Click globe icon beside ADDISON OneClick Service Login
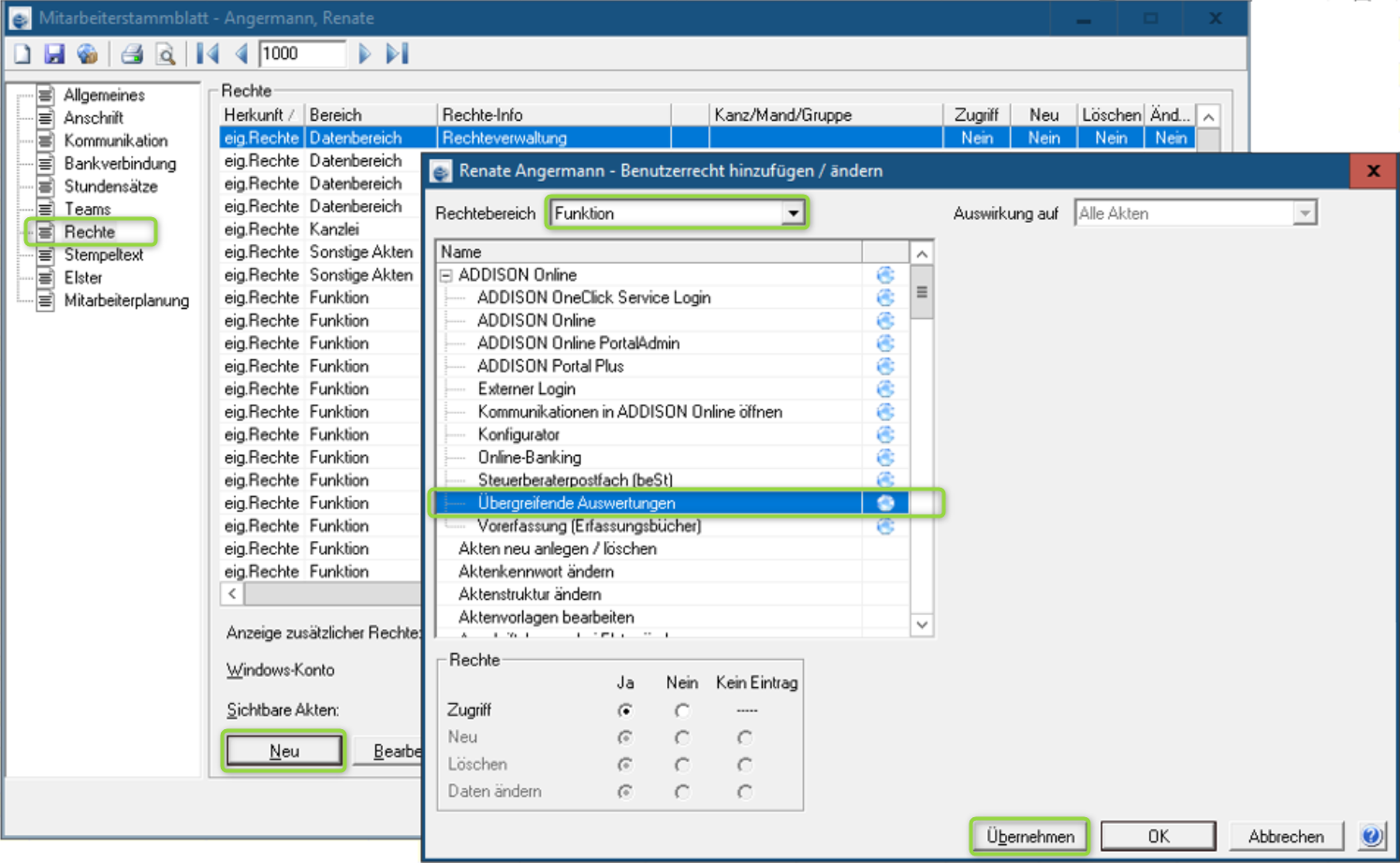This screenshot has height=863, width=1400. click(x=885, y=298)
